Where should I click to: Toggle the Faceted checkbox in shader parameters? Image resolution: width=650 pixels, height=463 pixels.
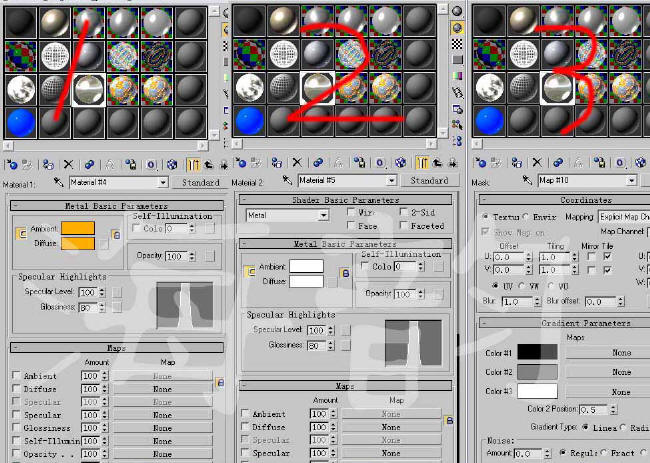[403, 227]
